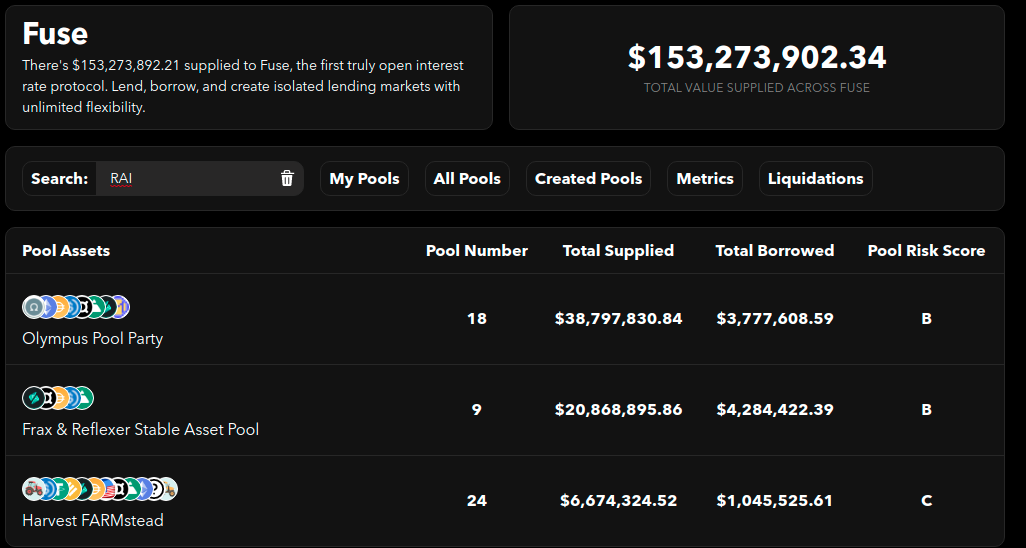
Task: Open the Created Pools tab
Action: pyautogui.click(x=588, y=179)
